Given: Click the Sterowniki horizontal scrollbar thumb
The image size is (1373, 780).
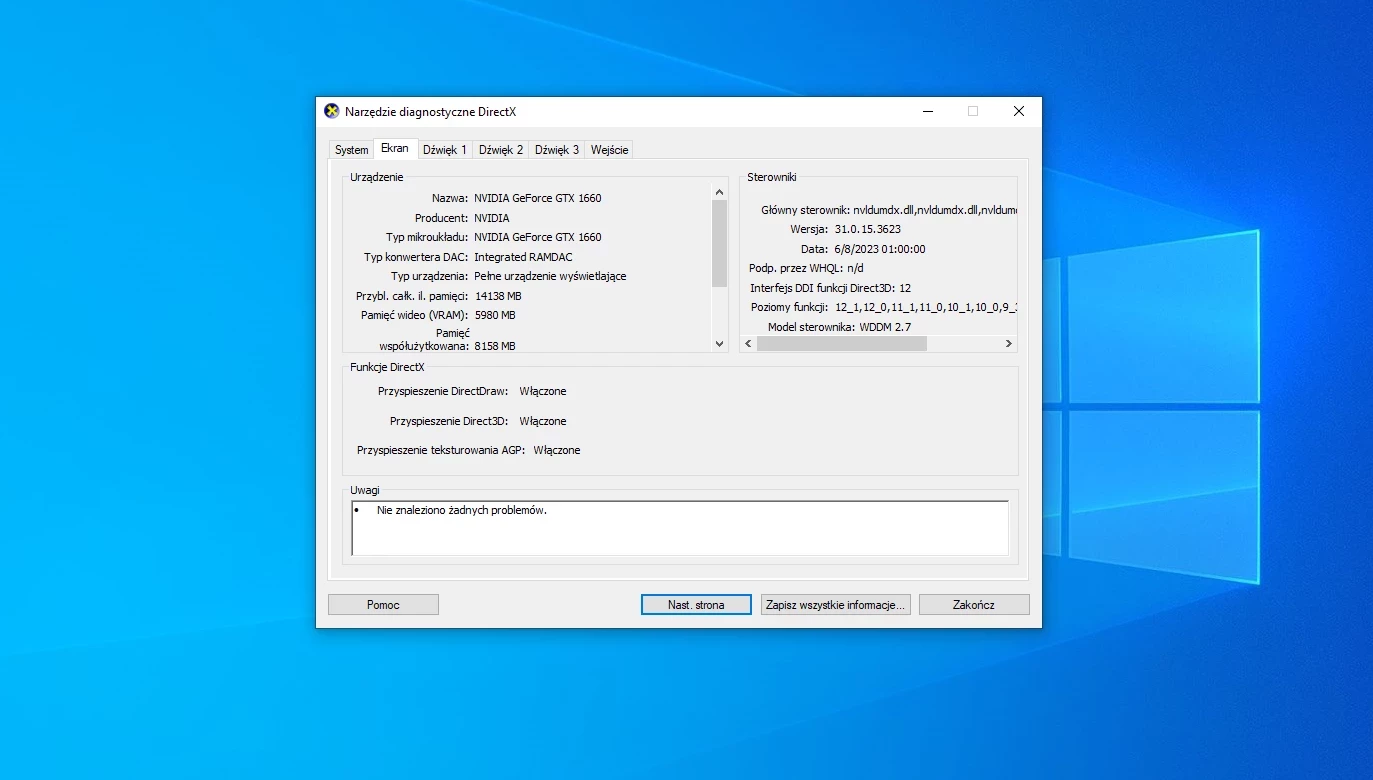Looking at the screenshot, I should [x=842, y=343].
